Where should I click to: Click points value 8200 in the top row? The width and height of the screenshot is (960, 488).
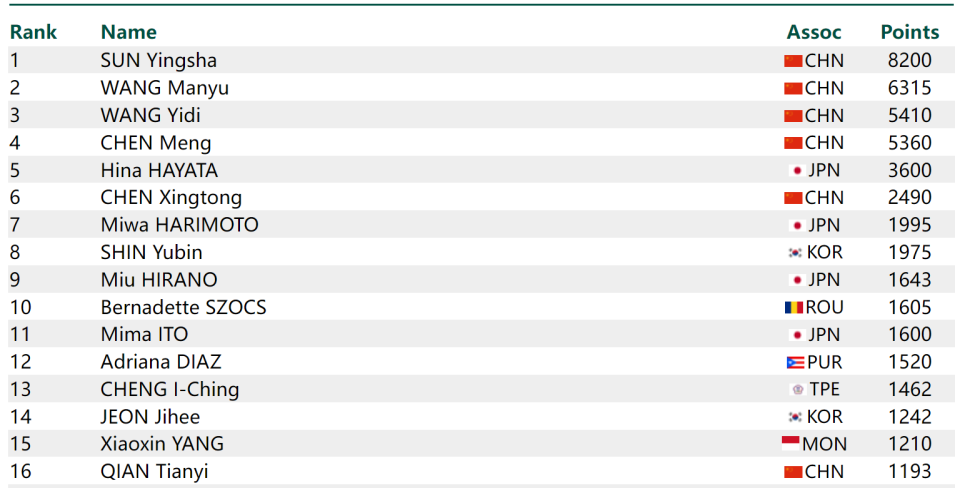coord(909,60)
